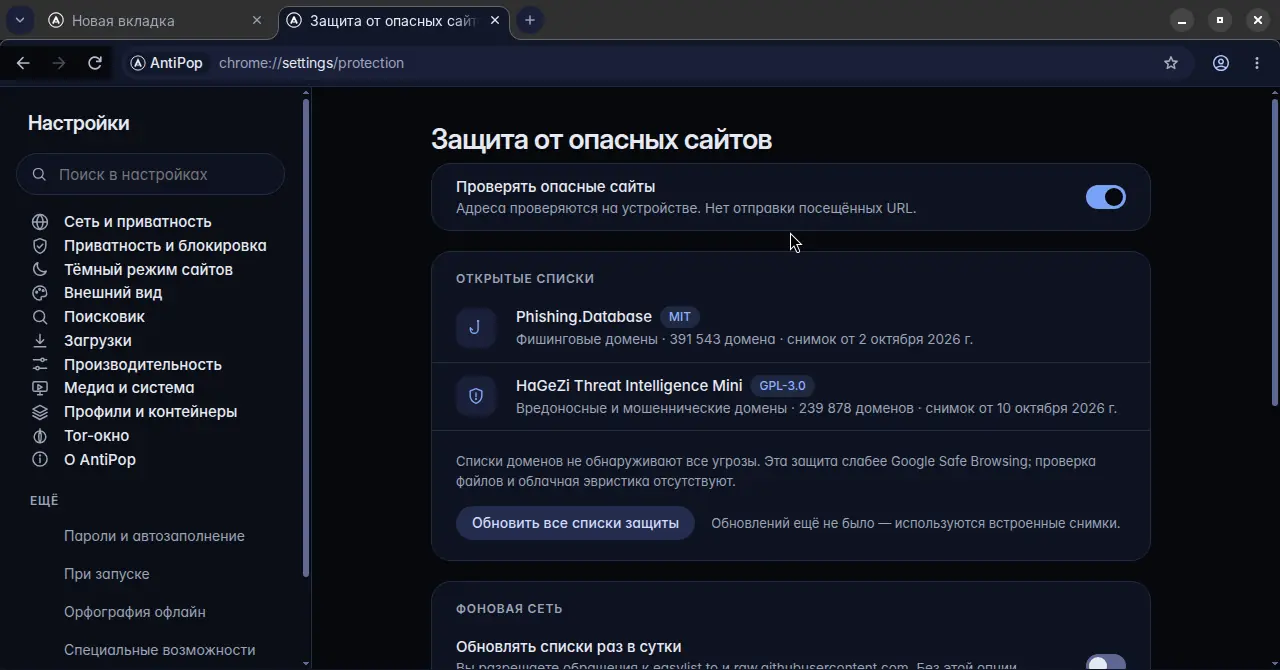Click the Phishing.Database list name

click(x=584, y=316)
